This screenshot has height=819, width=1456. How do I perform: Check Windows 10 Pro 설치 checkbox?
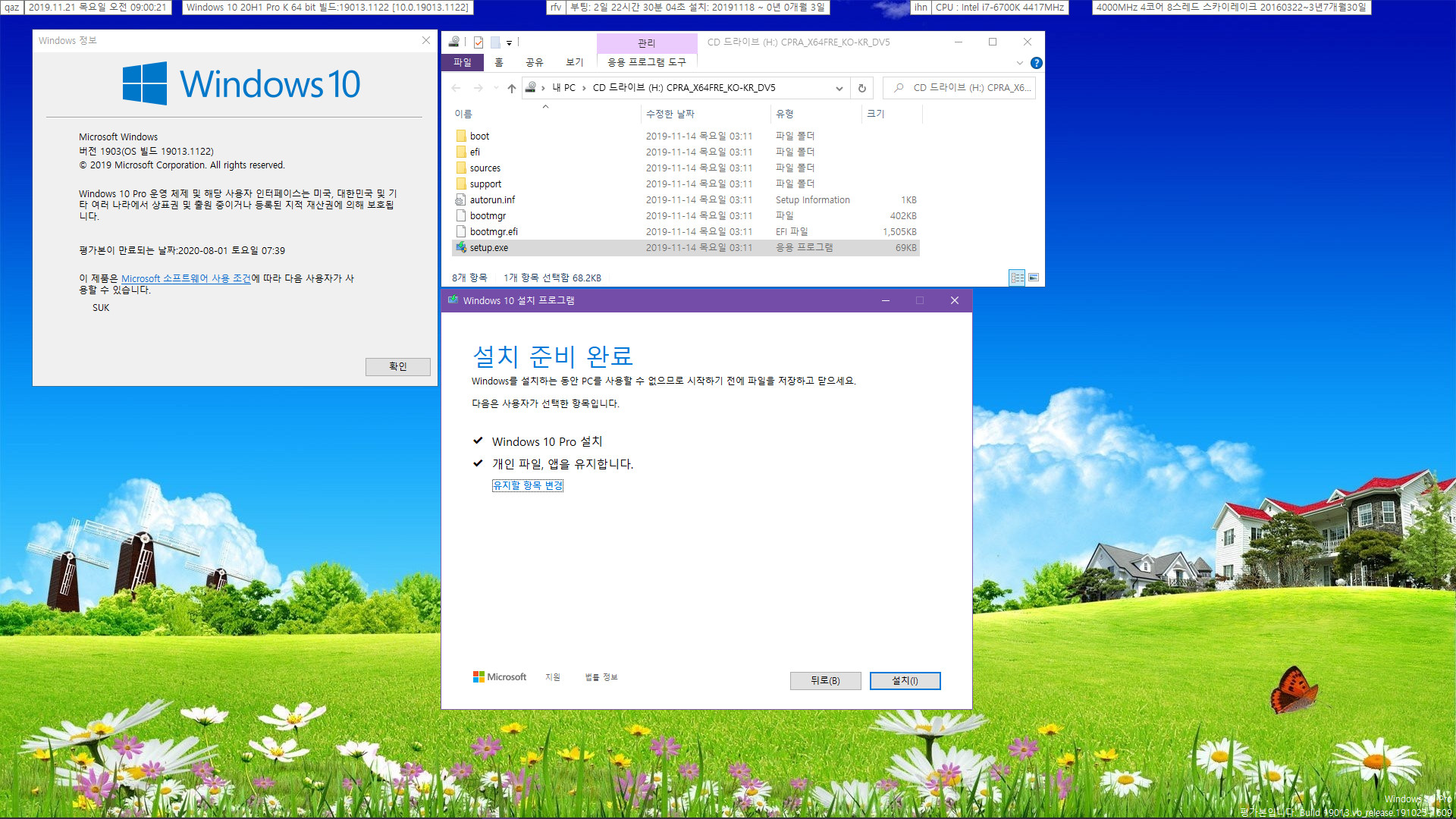click(478, 440)
